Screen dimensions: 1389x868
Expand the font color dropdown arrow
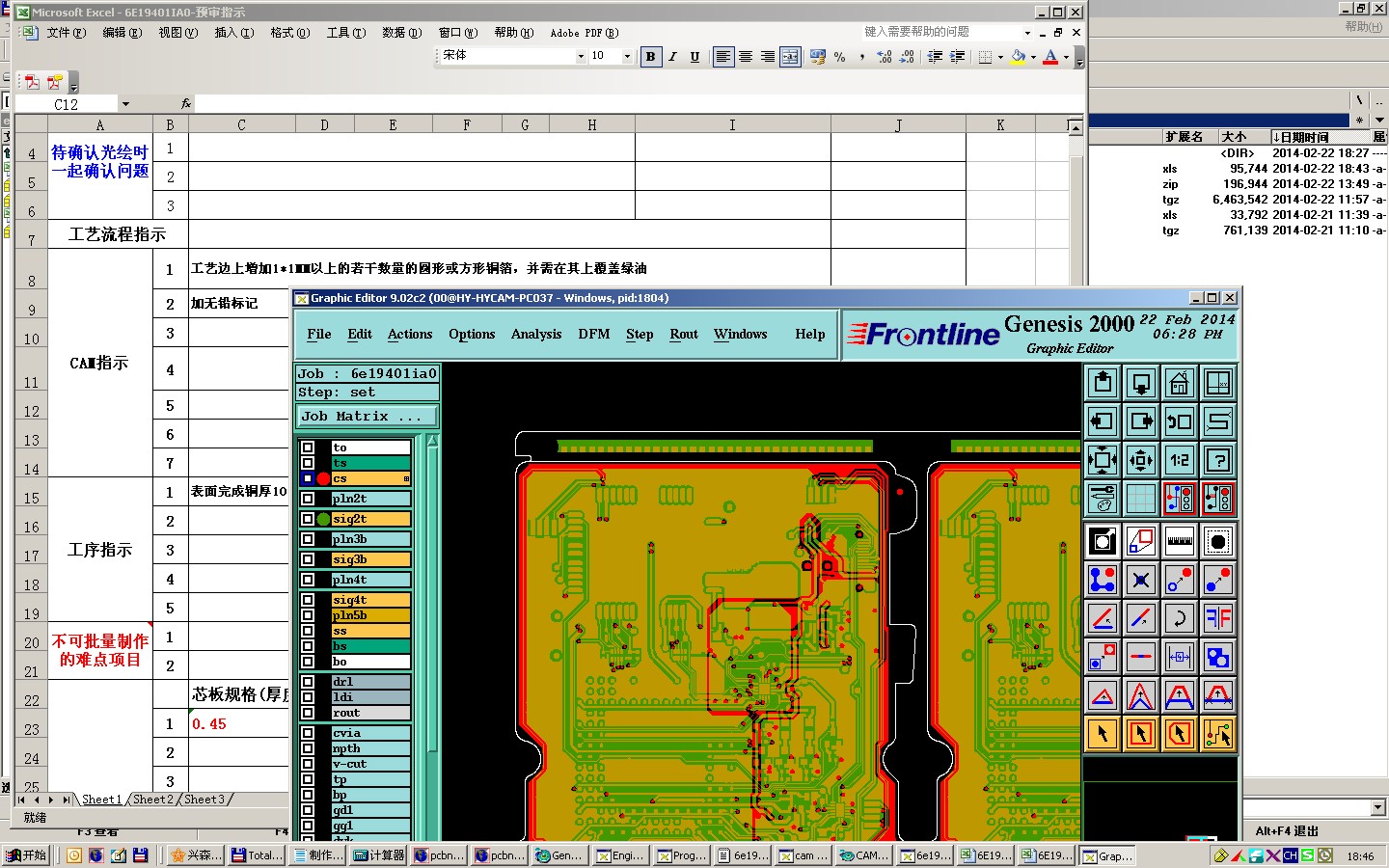coord(1066,57)
